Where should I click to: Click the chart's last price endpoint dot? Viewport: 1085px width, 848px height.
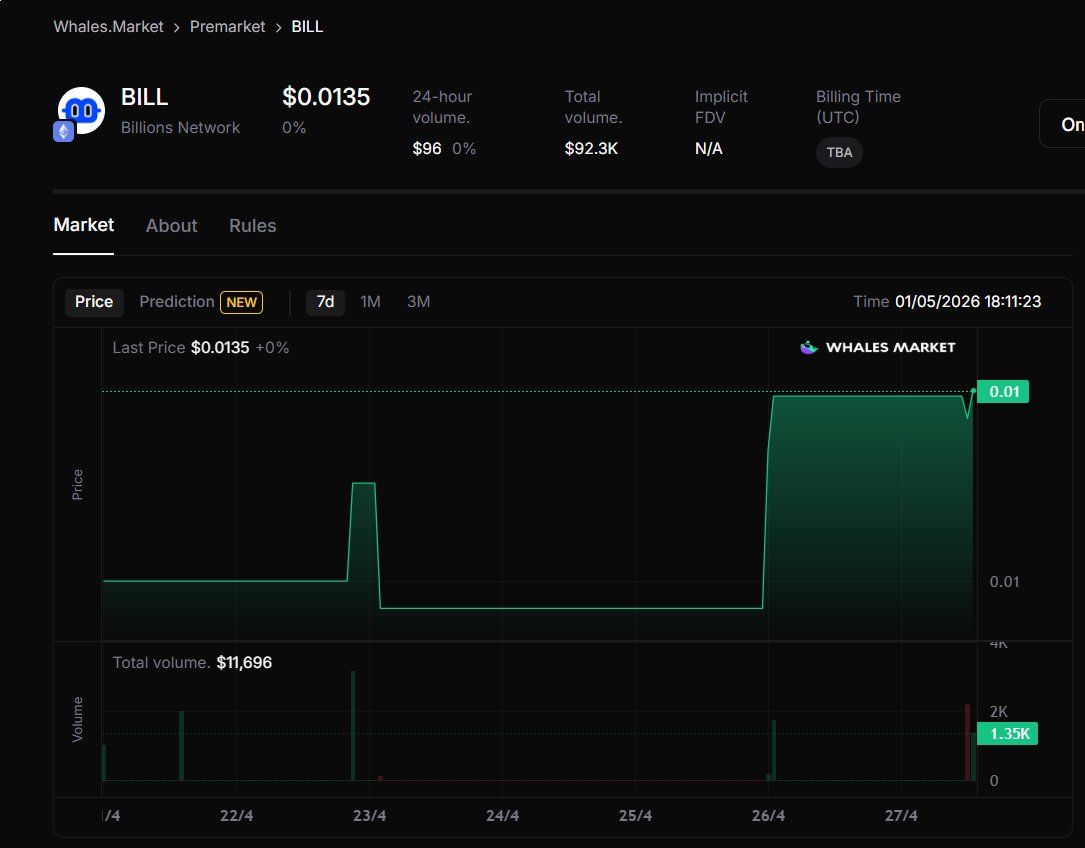pos(973,391)
